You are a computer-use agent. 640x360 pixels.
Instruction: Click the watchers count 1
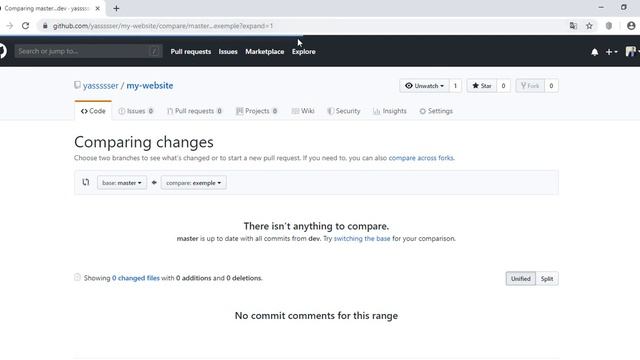tap(455, 86)
